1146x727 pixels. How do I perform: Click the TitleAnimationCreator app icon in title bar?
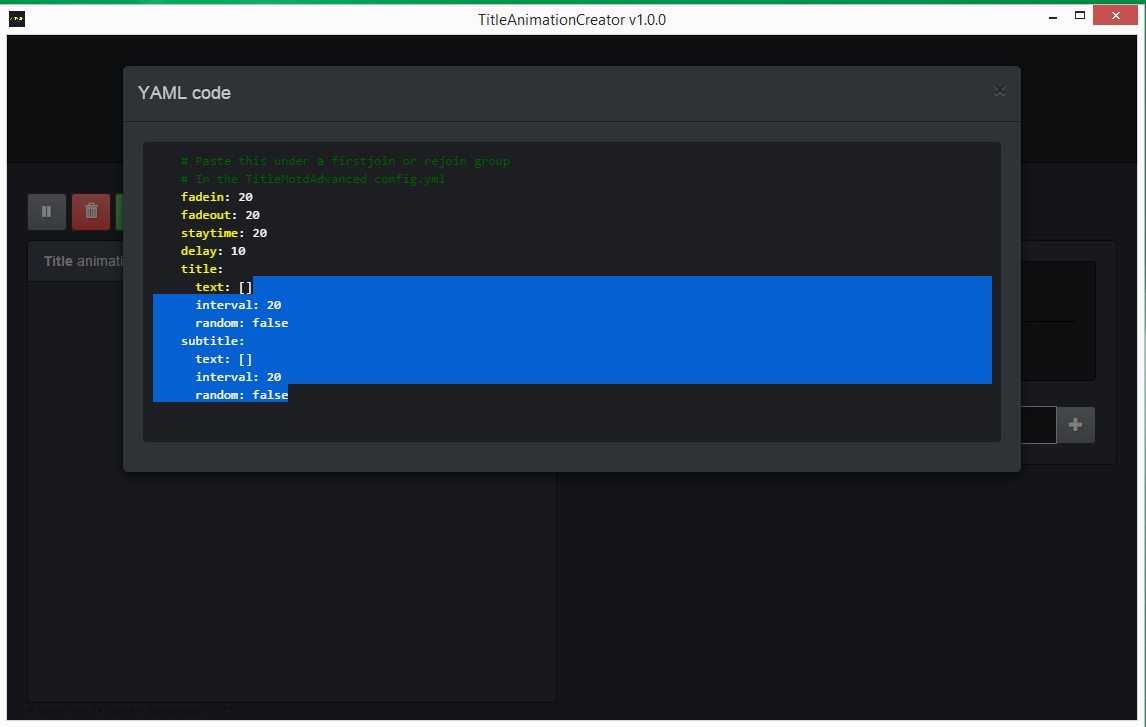17,19
